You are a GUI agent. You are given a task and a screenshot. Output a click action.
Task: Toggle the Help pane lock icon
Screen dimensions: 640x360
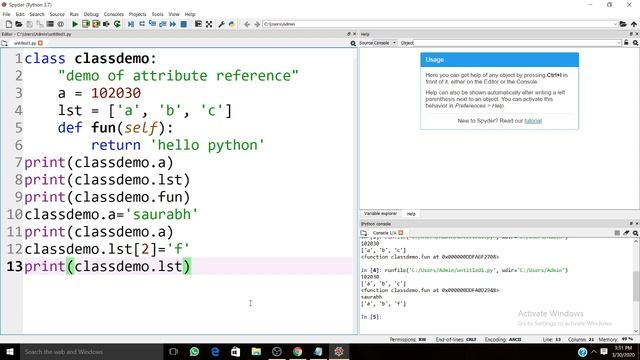click(x=626, y=43)
